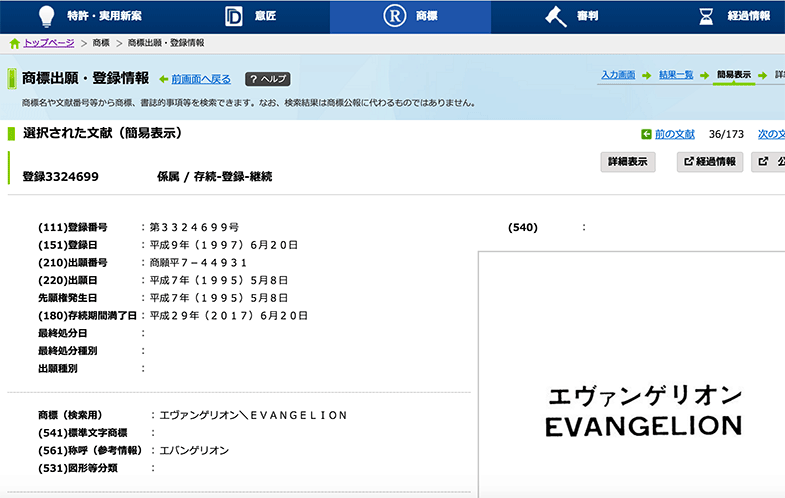Go to 入力画面 step link

point(618,75)
